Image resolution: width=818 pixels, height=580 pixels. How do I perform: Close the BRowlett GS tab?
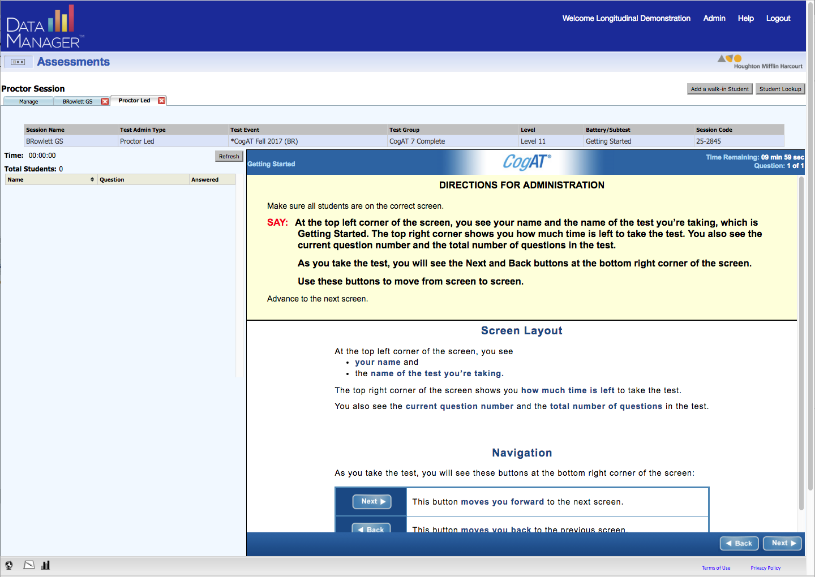pyautogui.click(x=105, y=102)
